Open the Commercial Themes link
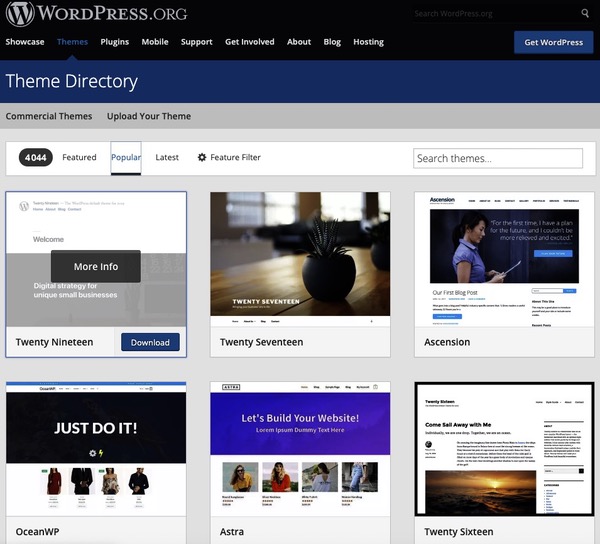 [49, 116]
